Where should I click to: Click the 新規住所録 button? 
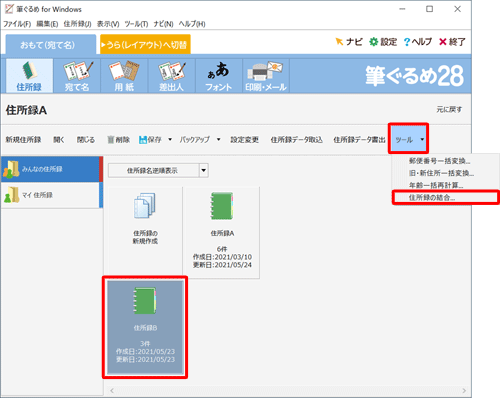(x=23, y=140)
